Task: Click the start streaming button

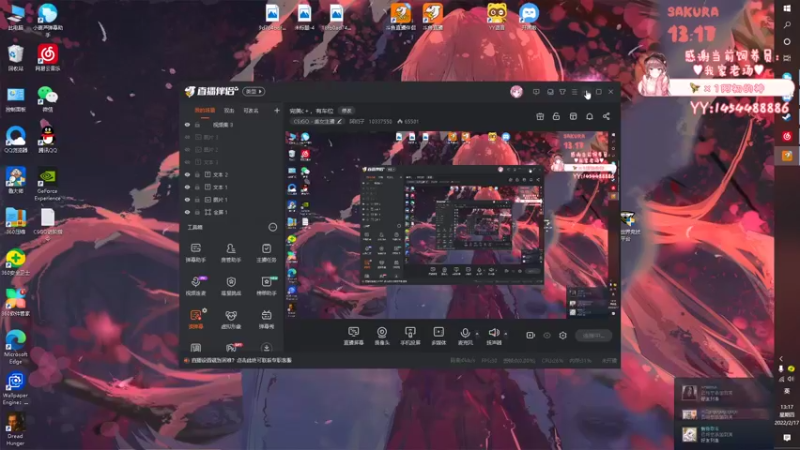Action: point(593,335)
